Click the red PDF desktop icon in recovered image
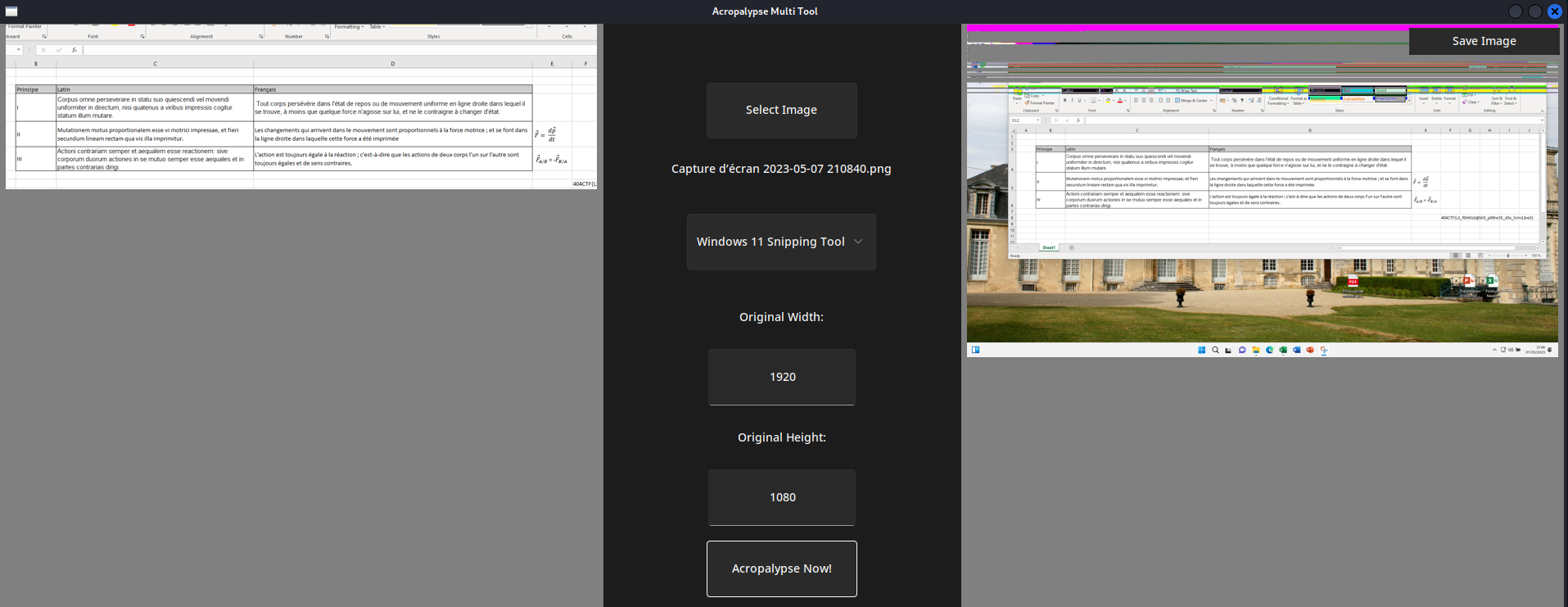Screen dimensions: 1568x607 (1353, 283)
